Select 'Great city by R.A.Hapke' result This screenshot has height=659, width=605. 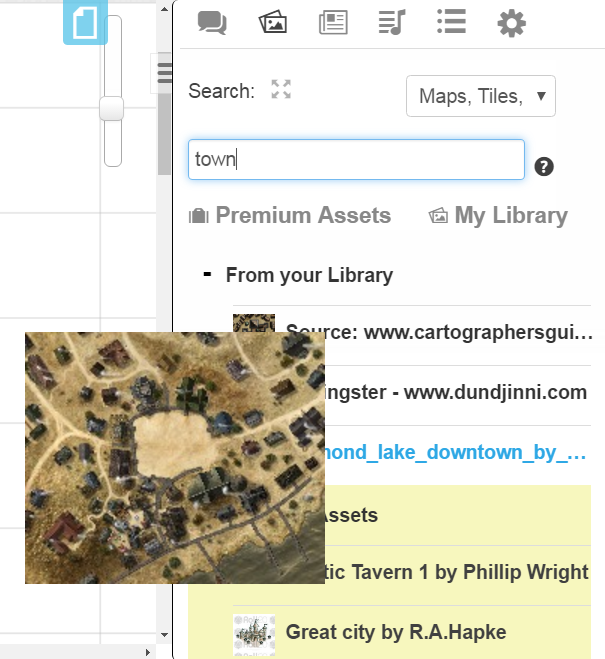click(x=396, y=632)
